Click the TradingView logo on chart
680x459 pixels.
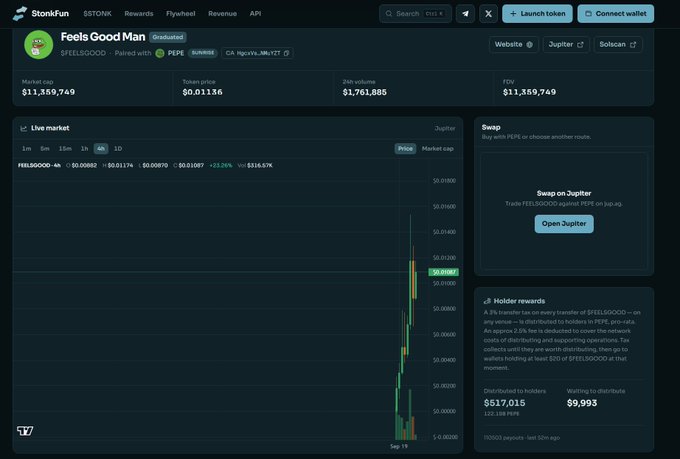pyautogui.click(x=25, y=430)
